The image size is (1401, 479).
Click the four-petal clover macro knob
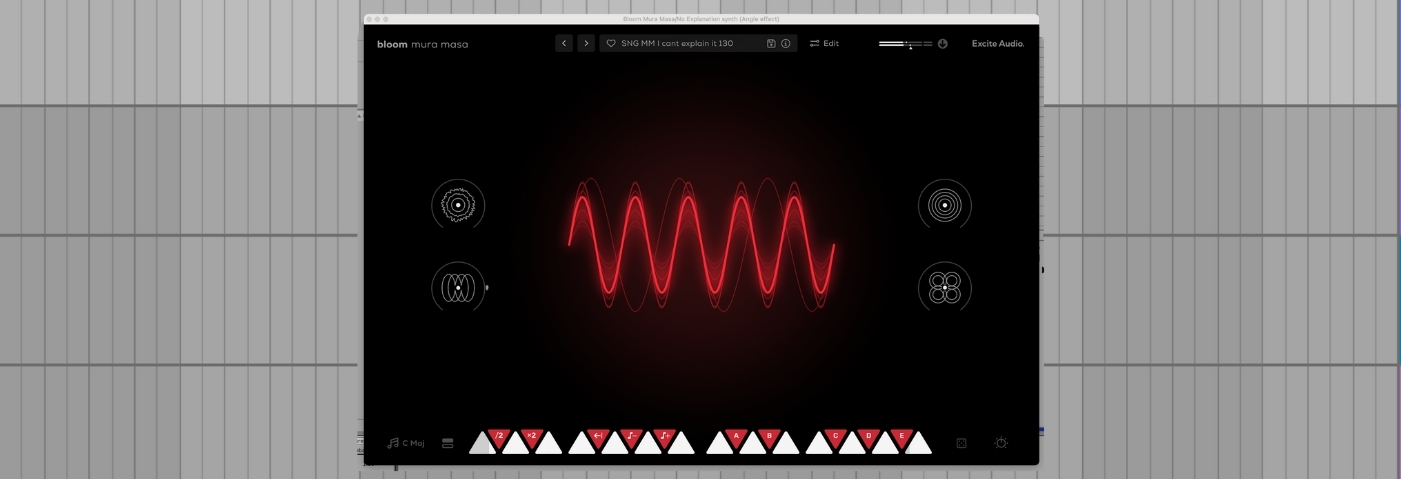pyautogui.click(x=944, y=288)
